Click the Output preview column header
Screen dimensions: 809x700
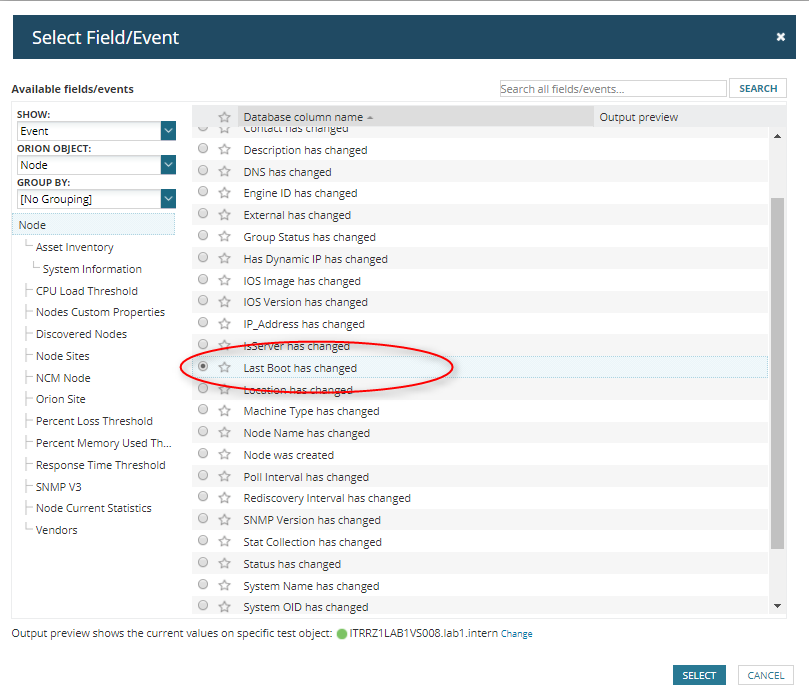(689, 117)
